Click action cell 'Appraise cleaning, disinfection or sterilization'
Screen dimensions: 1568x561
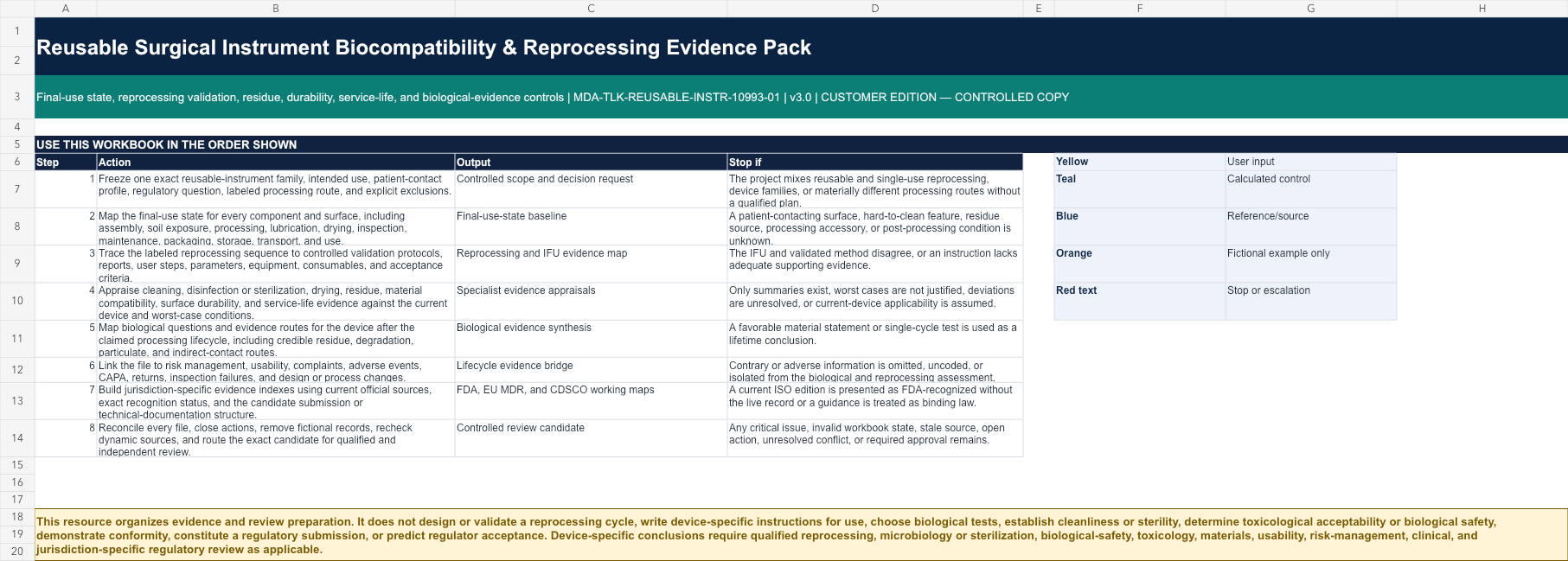coord(276,301)
